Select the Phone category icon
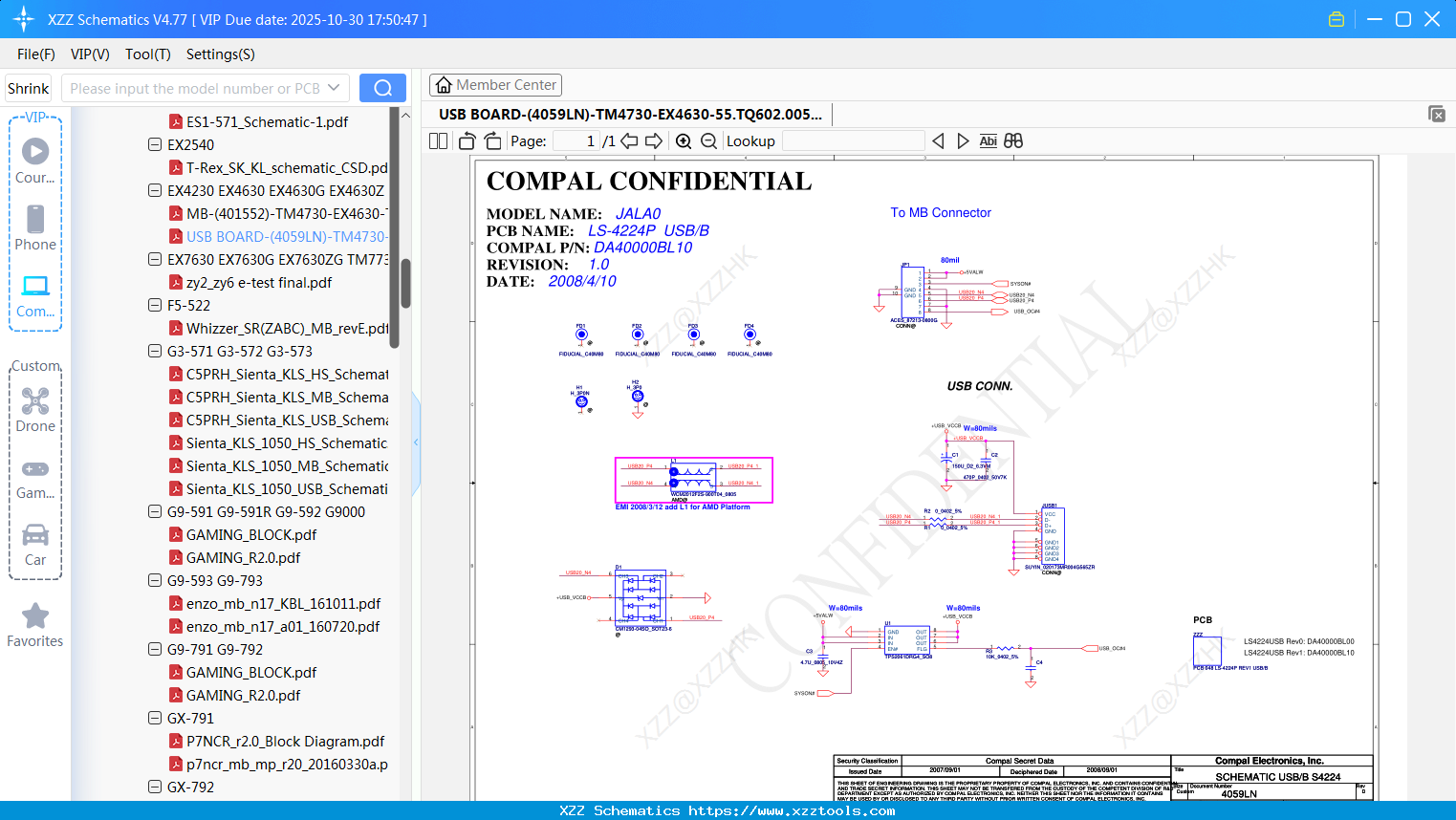The height and width of the screenshot is (820, 1456). click(x=35, y=227)
